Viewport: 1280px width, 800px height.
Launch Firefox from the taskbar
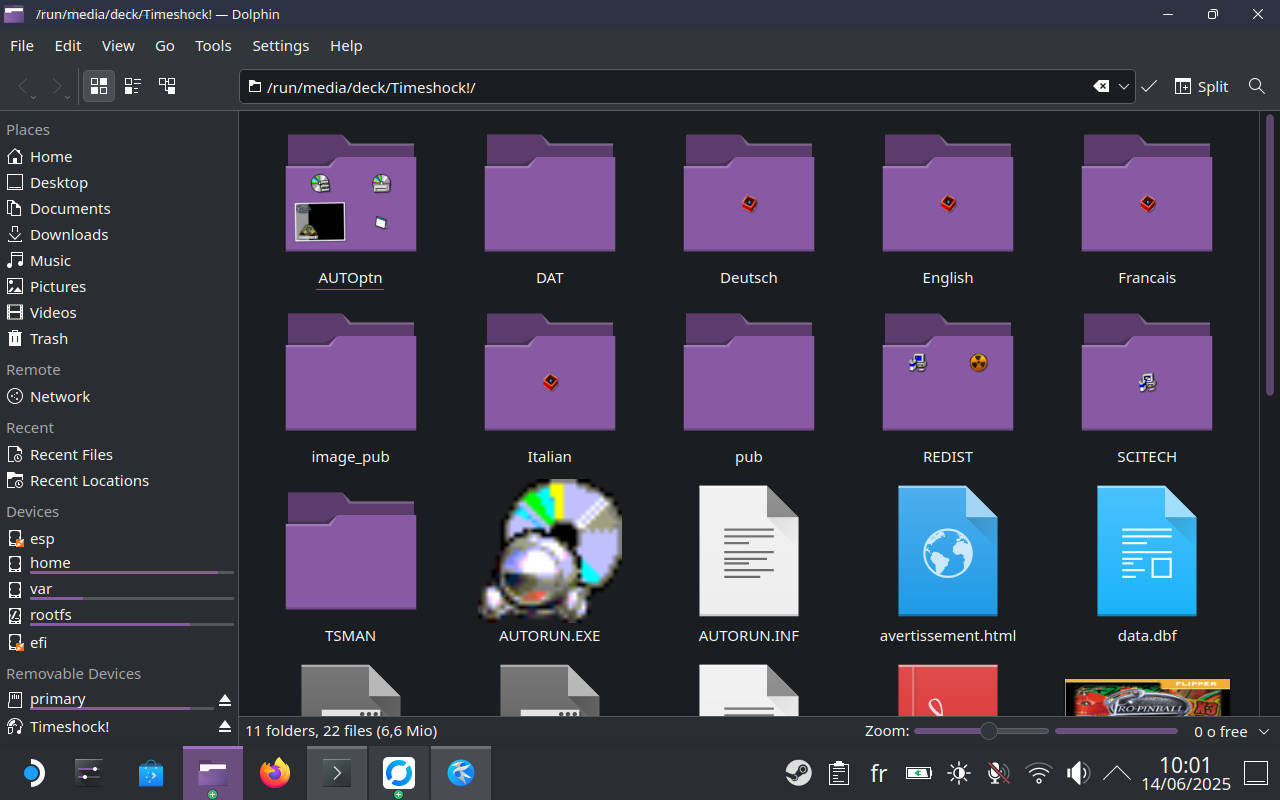coord(274,773)
